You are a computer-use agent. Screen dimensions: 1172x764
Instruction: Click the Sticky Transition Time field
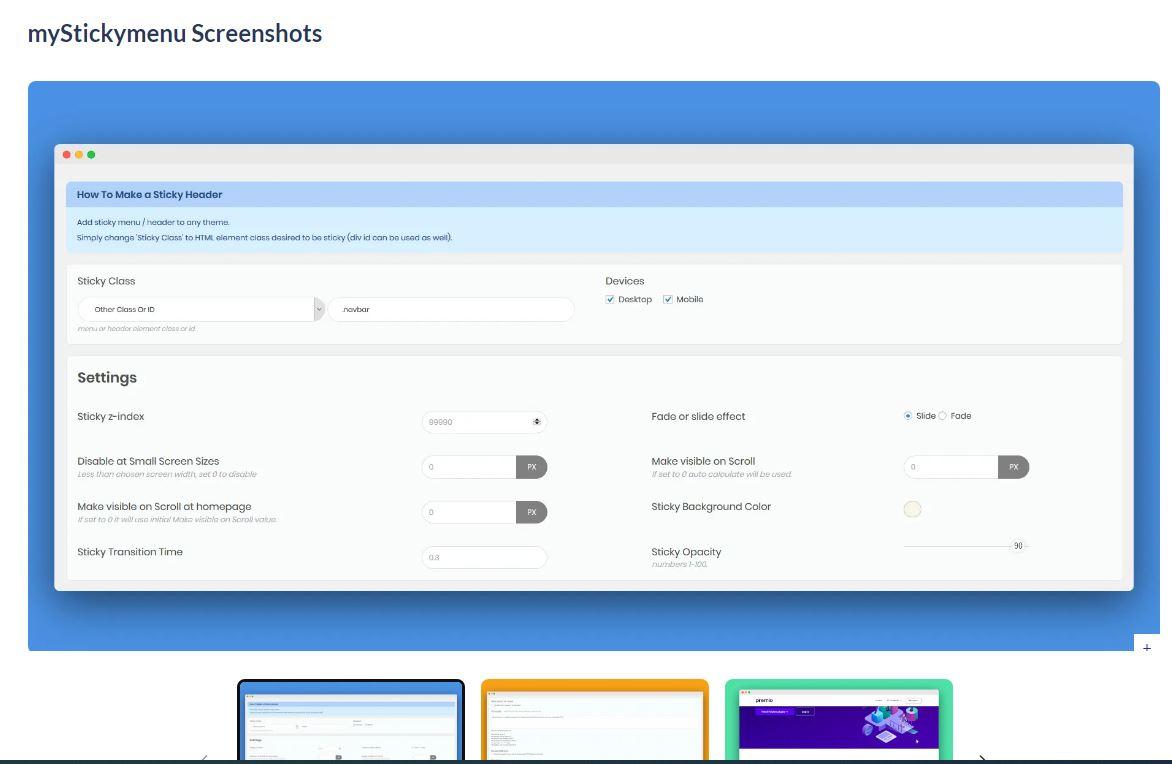pyautogui.click(x=484, y=557)
